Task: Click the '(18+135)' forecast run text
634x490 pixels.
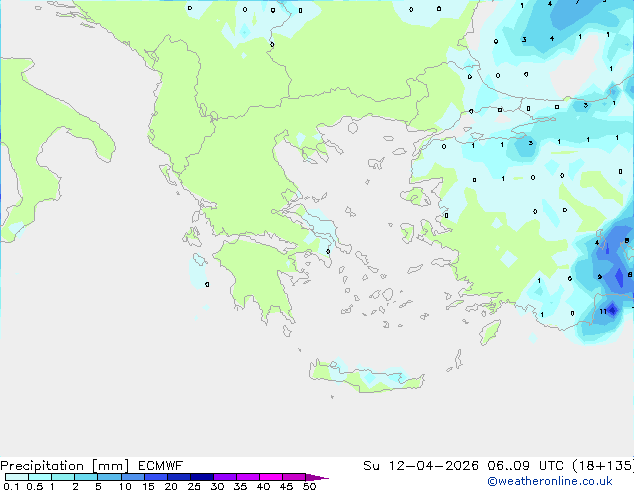Action: tap(603, 466)
